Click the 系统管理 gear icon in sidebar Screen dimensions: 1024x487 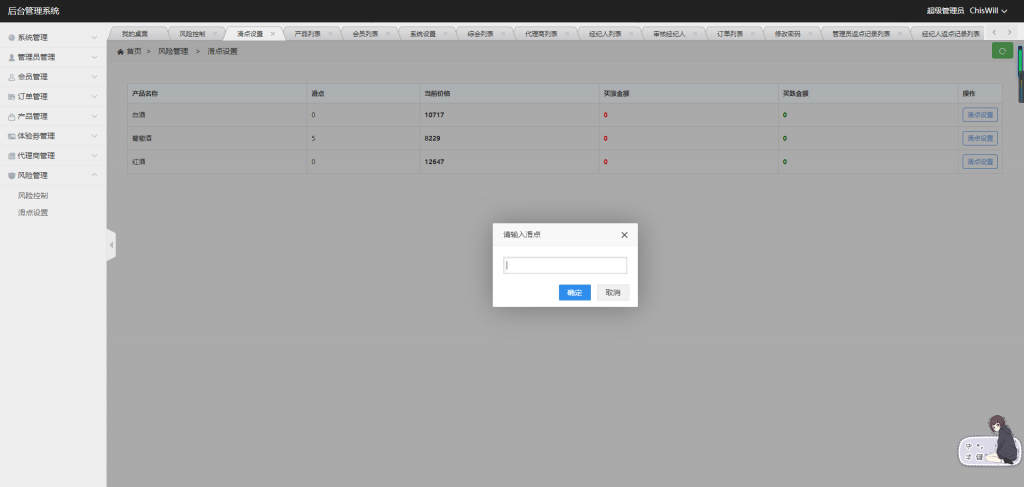coord(12,37)
